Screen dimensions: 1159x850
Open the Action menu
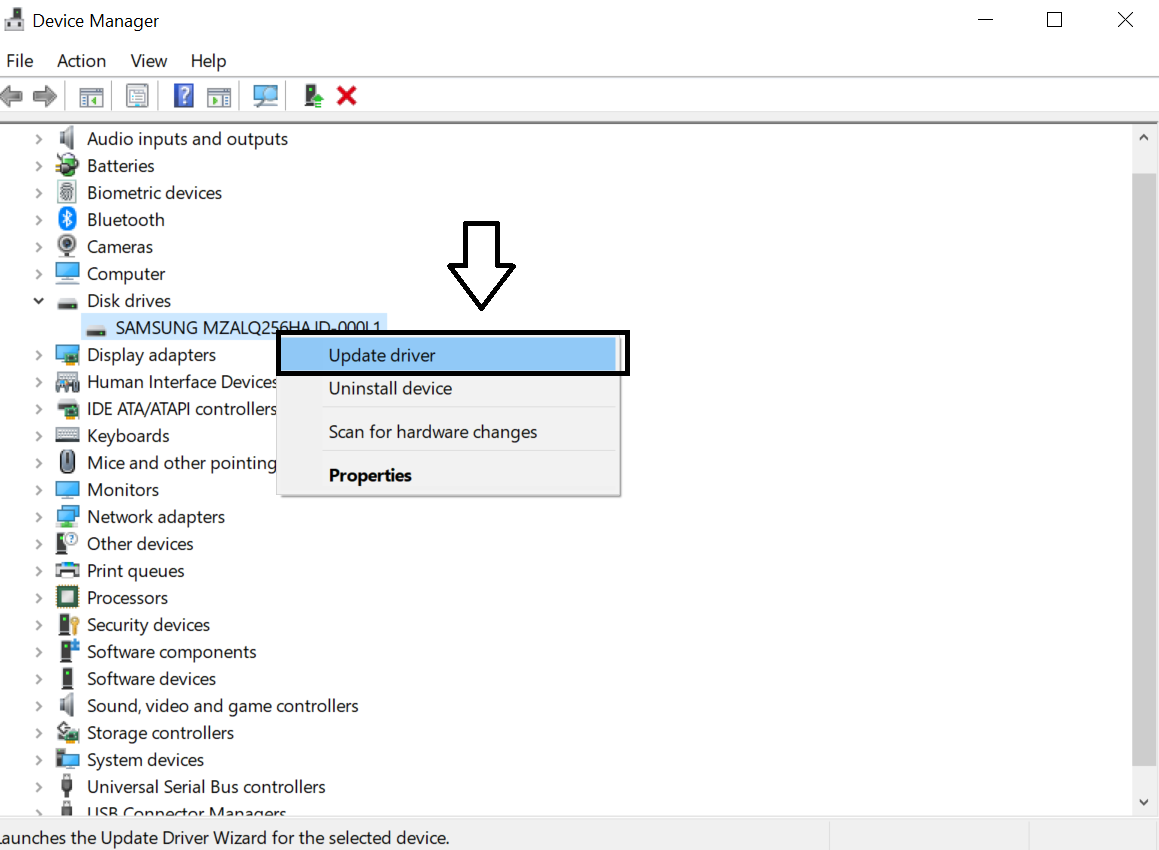(x=81, y=61)
